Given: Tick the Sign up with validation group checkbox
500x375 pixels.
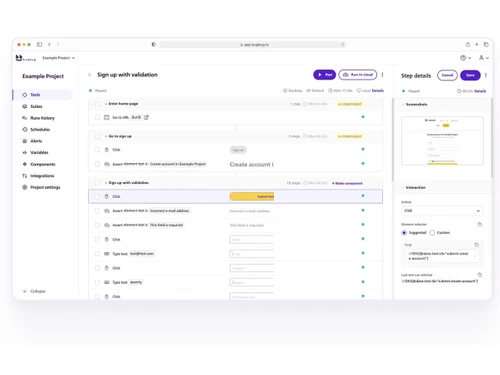Looking at the screenshot, I should coord(97,183).
